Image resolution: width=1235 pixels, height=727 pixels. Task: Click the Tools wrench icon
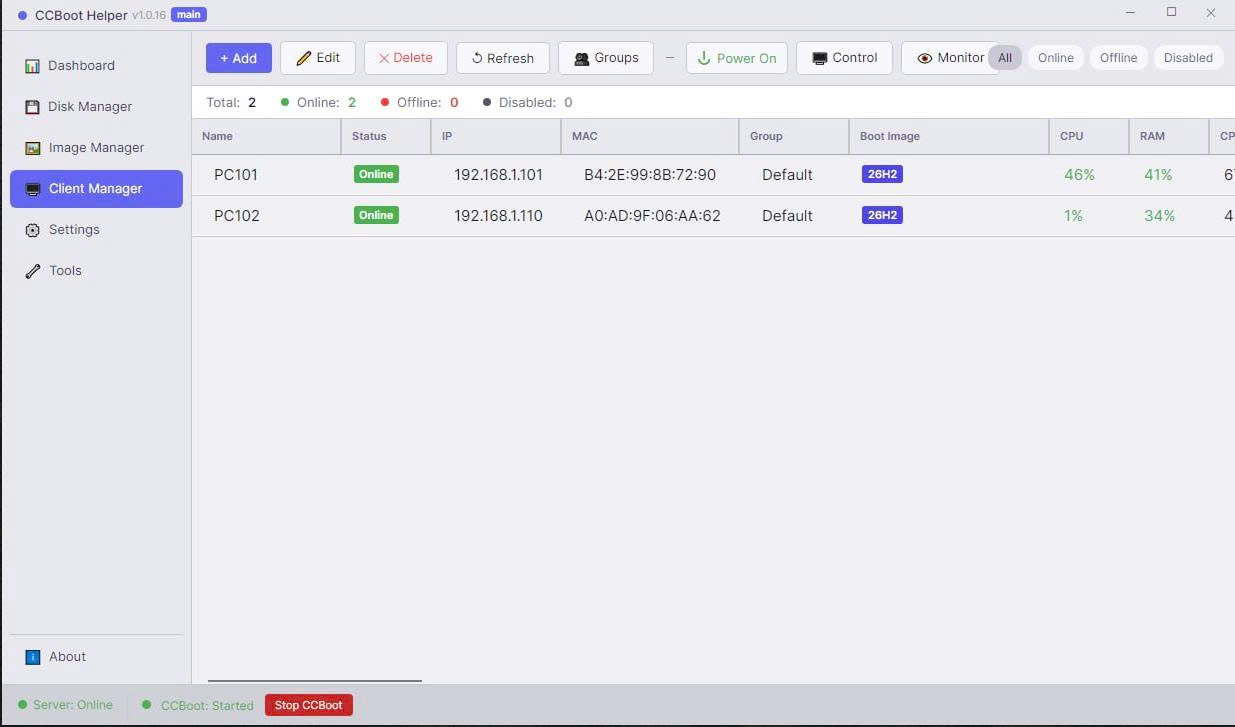click(x=32, y=271)
